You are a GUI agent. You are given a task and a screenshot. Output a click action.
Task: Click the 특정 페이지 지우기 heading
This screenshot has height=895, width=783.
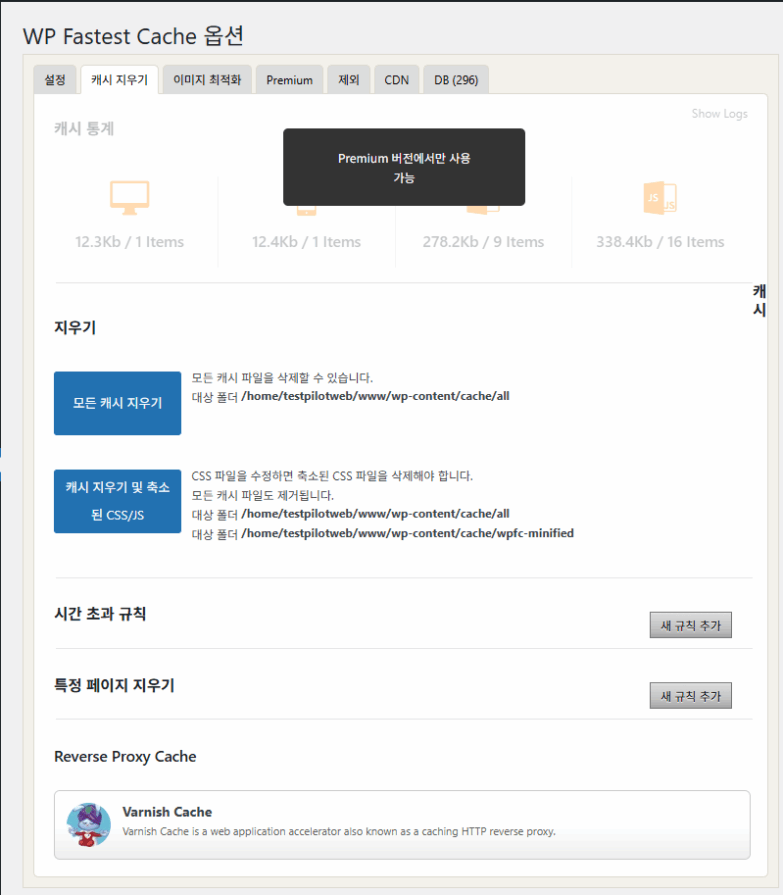114,685
